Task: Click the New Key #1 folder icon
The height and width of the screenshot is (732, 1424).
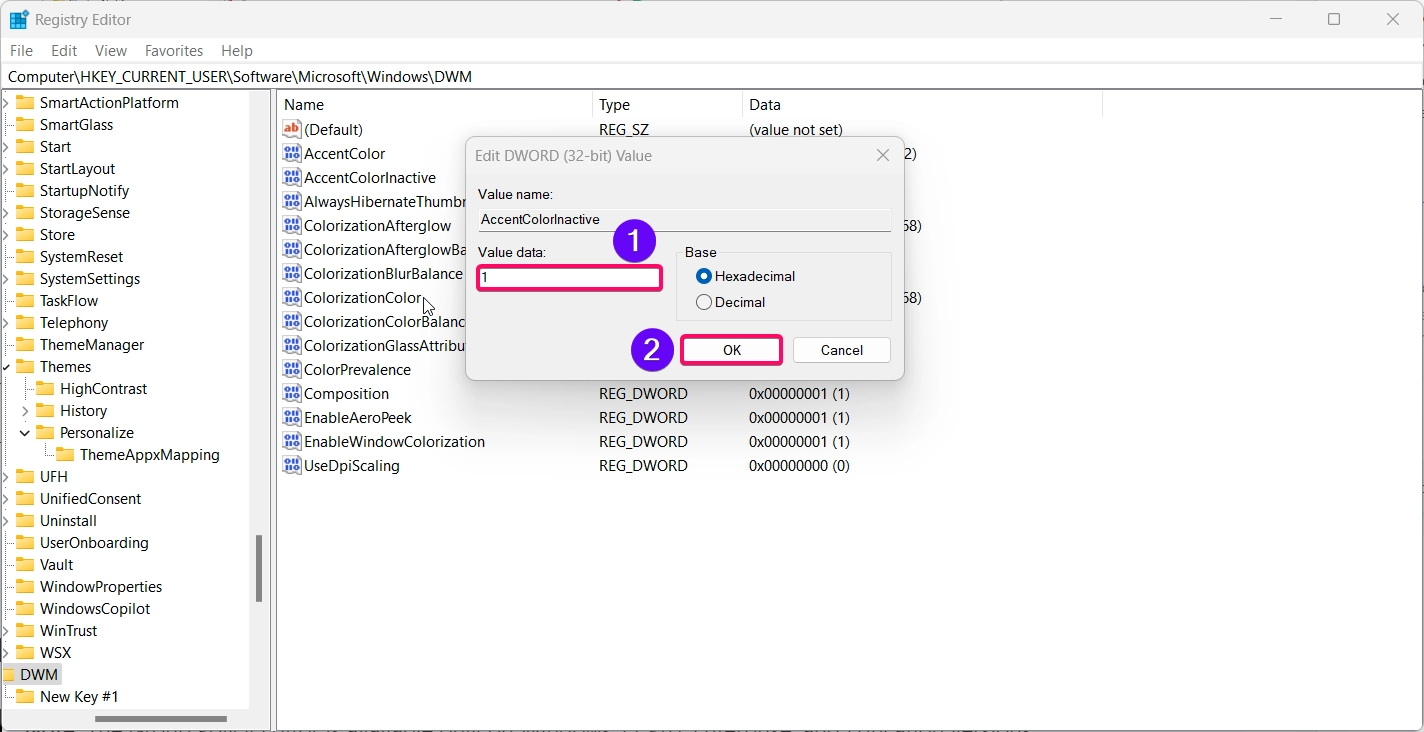Action: [25, 696]
